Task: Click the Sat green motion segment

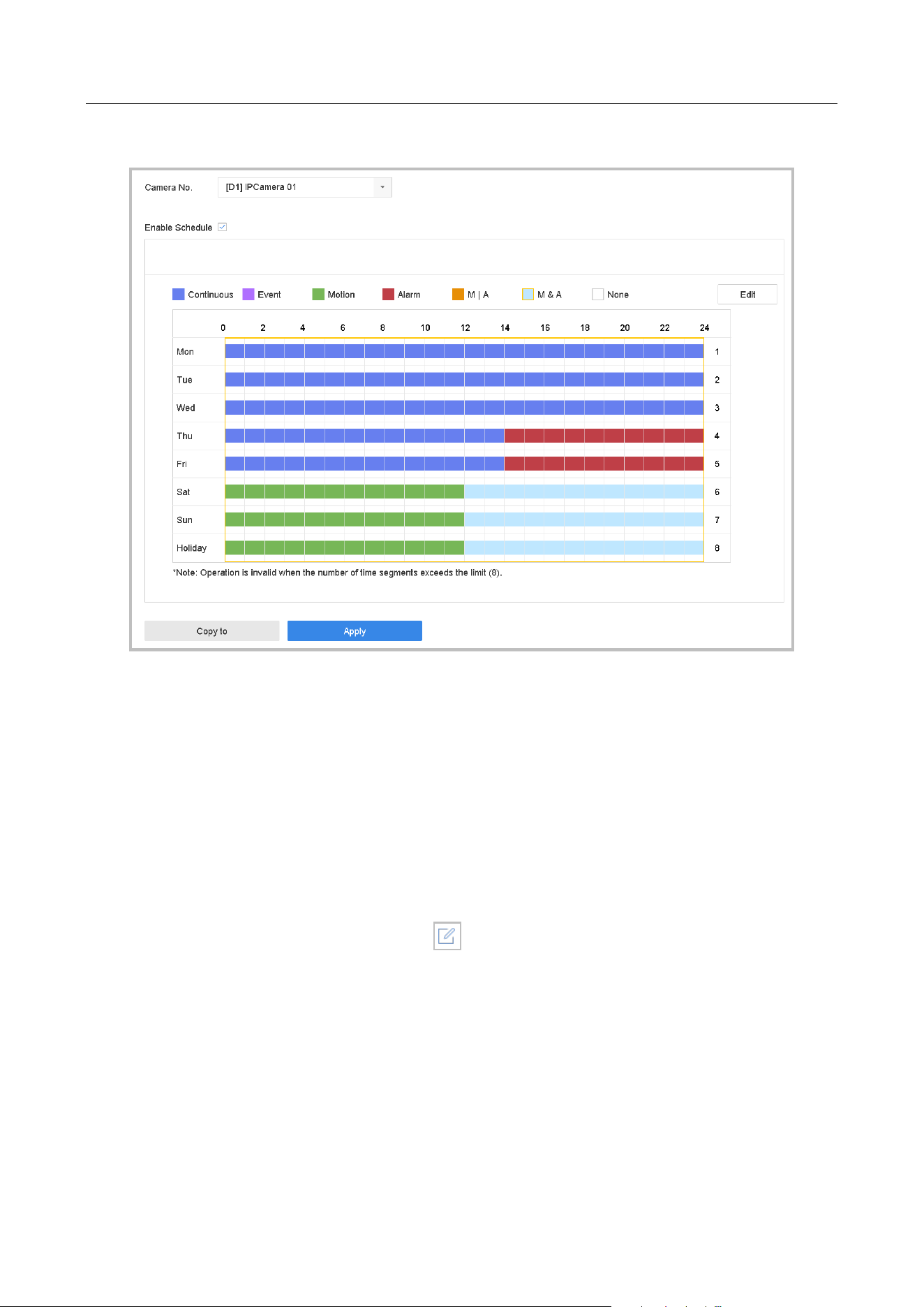Action: pos(344,492)
